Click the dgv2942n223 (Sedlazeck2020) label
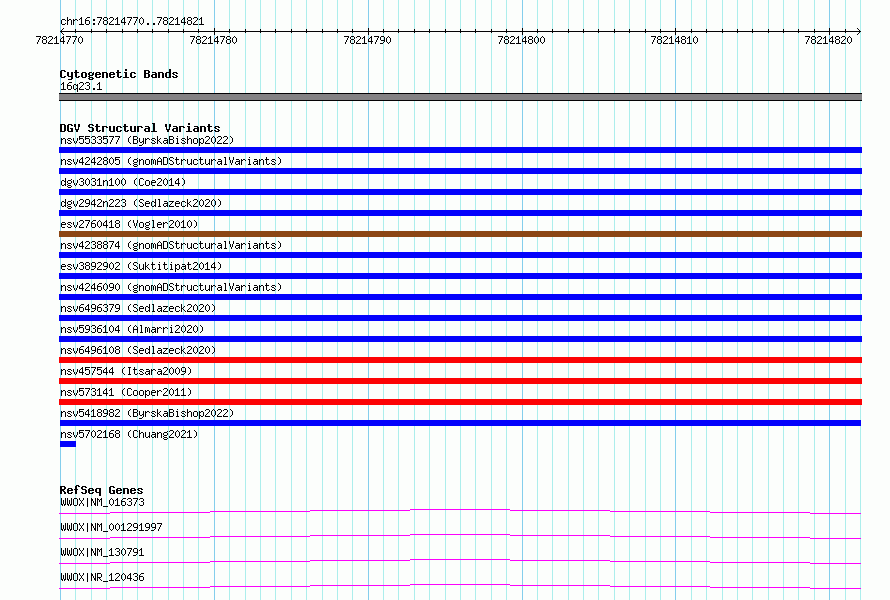 pyautogui.click(x=141, y=203)
